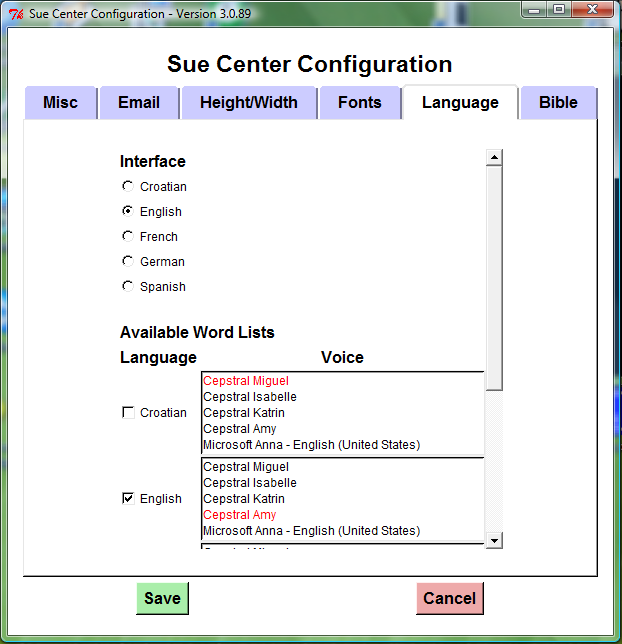This screenshot has height=644, width=622.
Task: Choose Cepstral Isabelle for Croatian voice
Action: click(250, 397)
